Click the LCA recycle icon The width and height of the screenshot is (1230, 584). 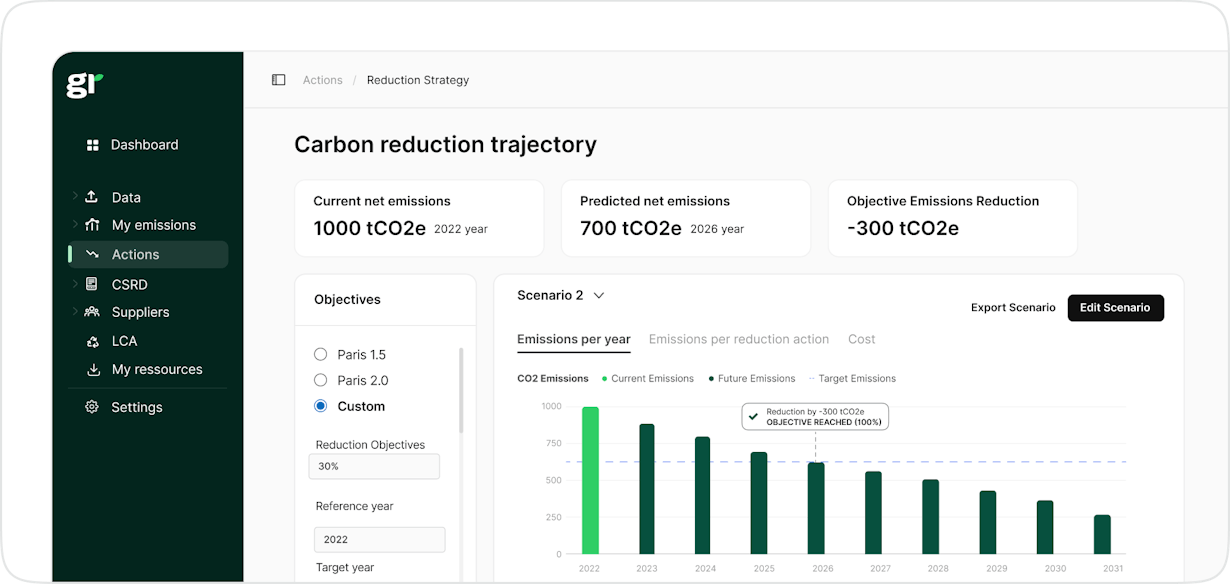(93, 341)
